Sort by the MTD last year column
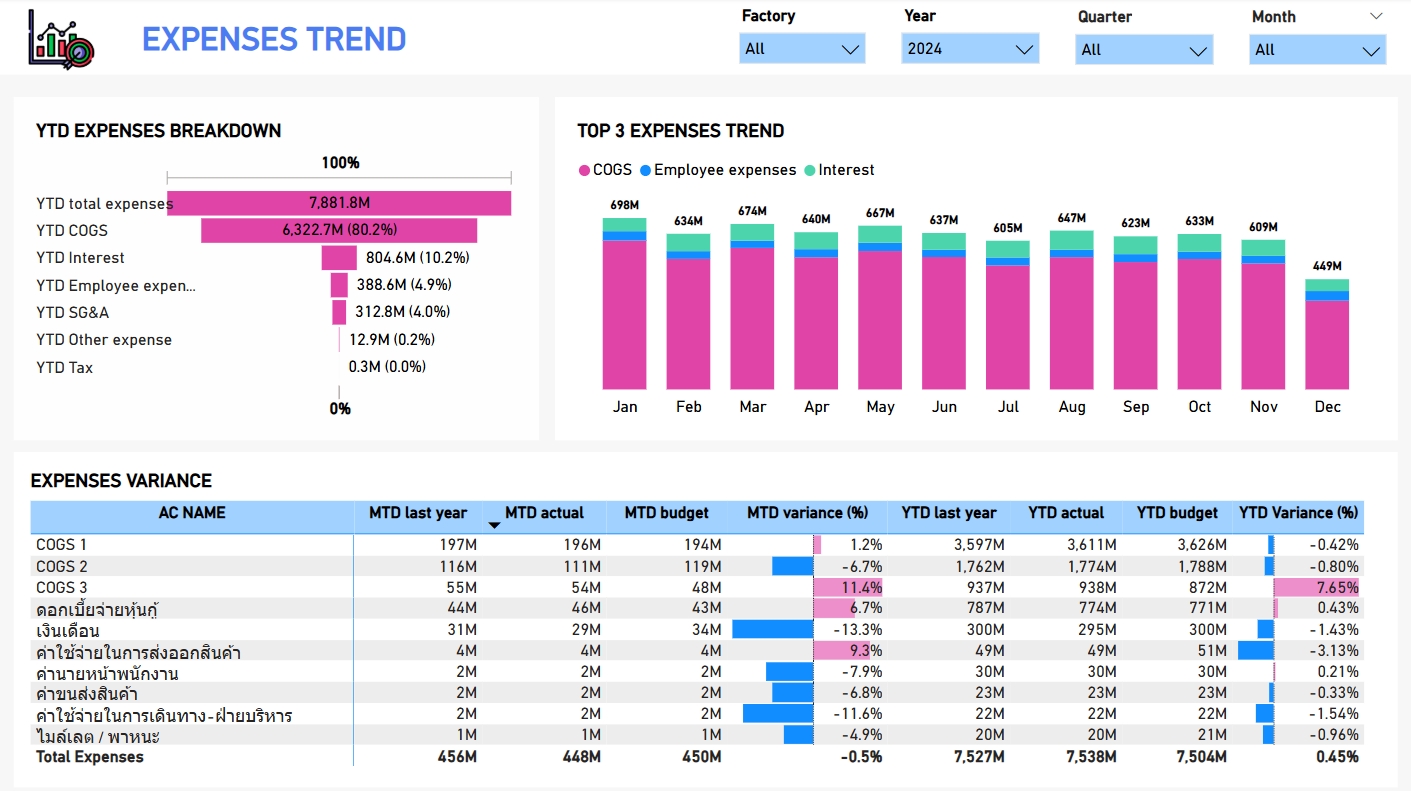 coord(418,513)
